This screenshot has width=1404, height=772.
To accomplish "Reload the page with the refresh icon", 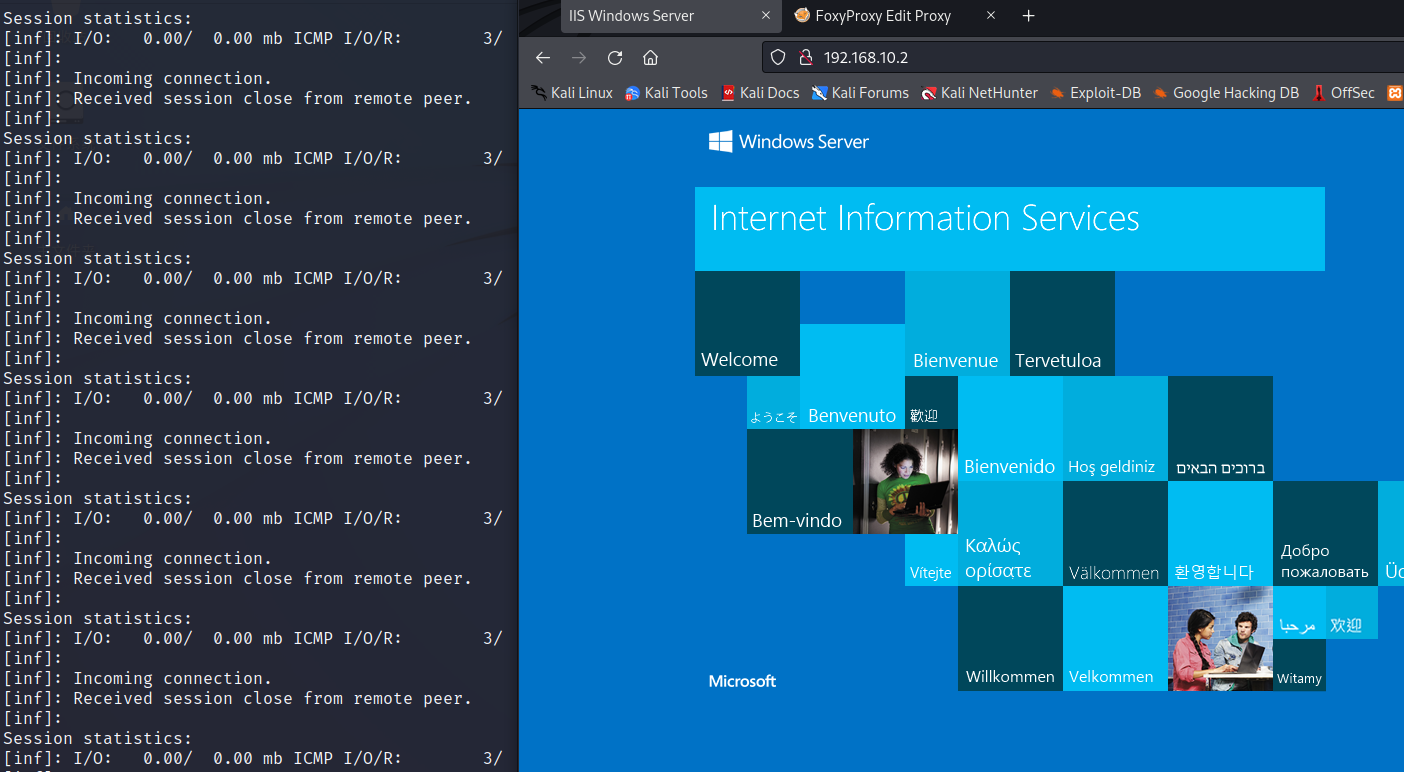I will (615, 57).
